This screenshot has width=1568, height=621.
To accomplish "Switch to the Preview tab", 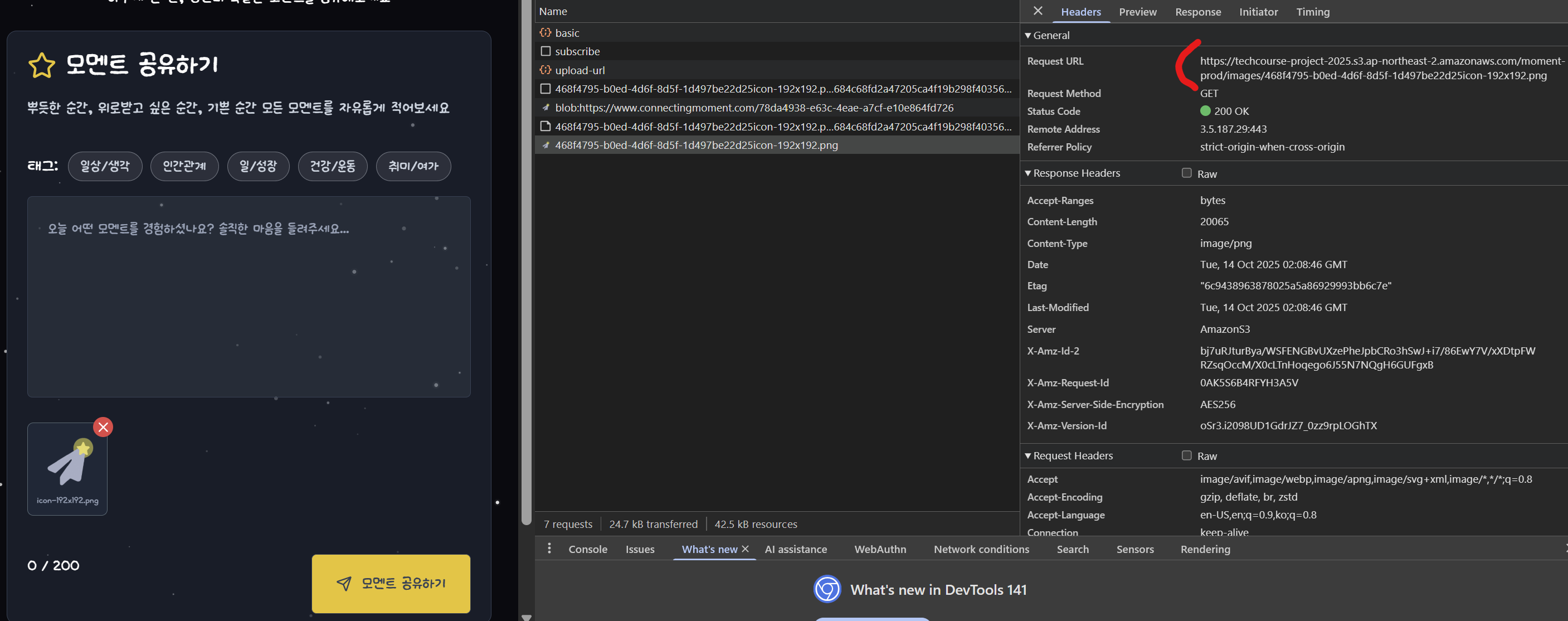I will [1137, 12].
